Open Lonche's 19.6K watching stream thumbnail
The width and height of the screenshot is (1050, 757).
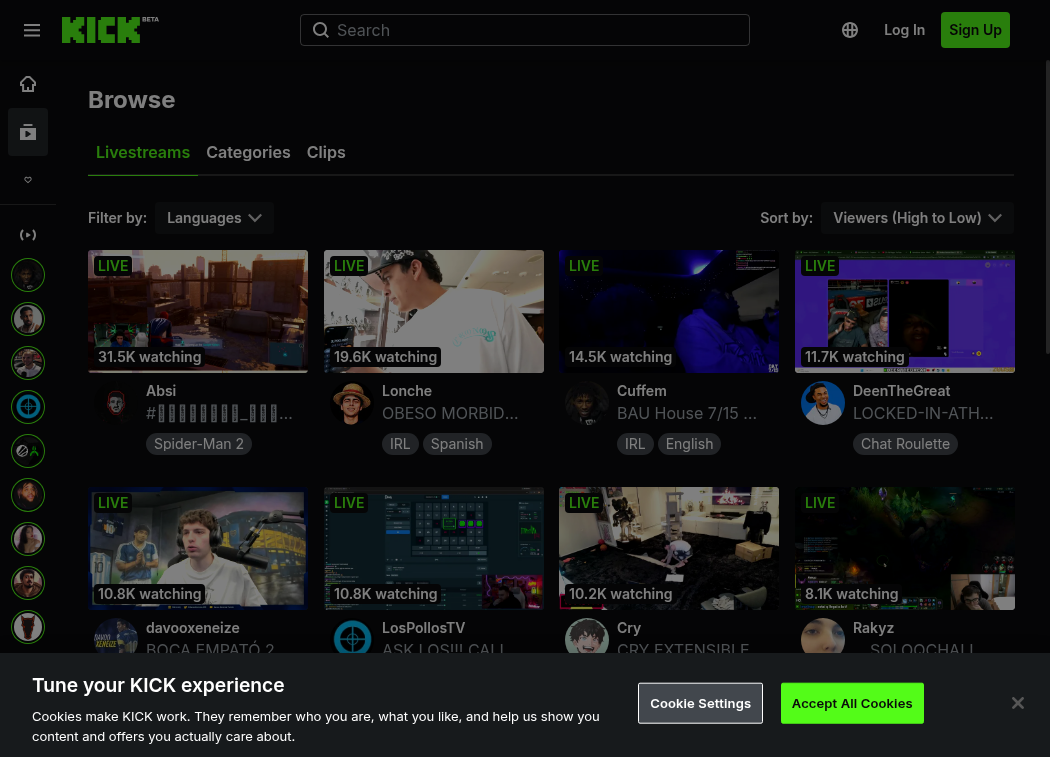click(x=434, y=312)
